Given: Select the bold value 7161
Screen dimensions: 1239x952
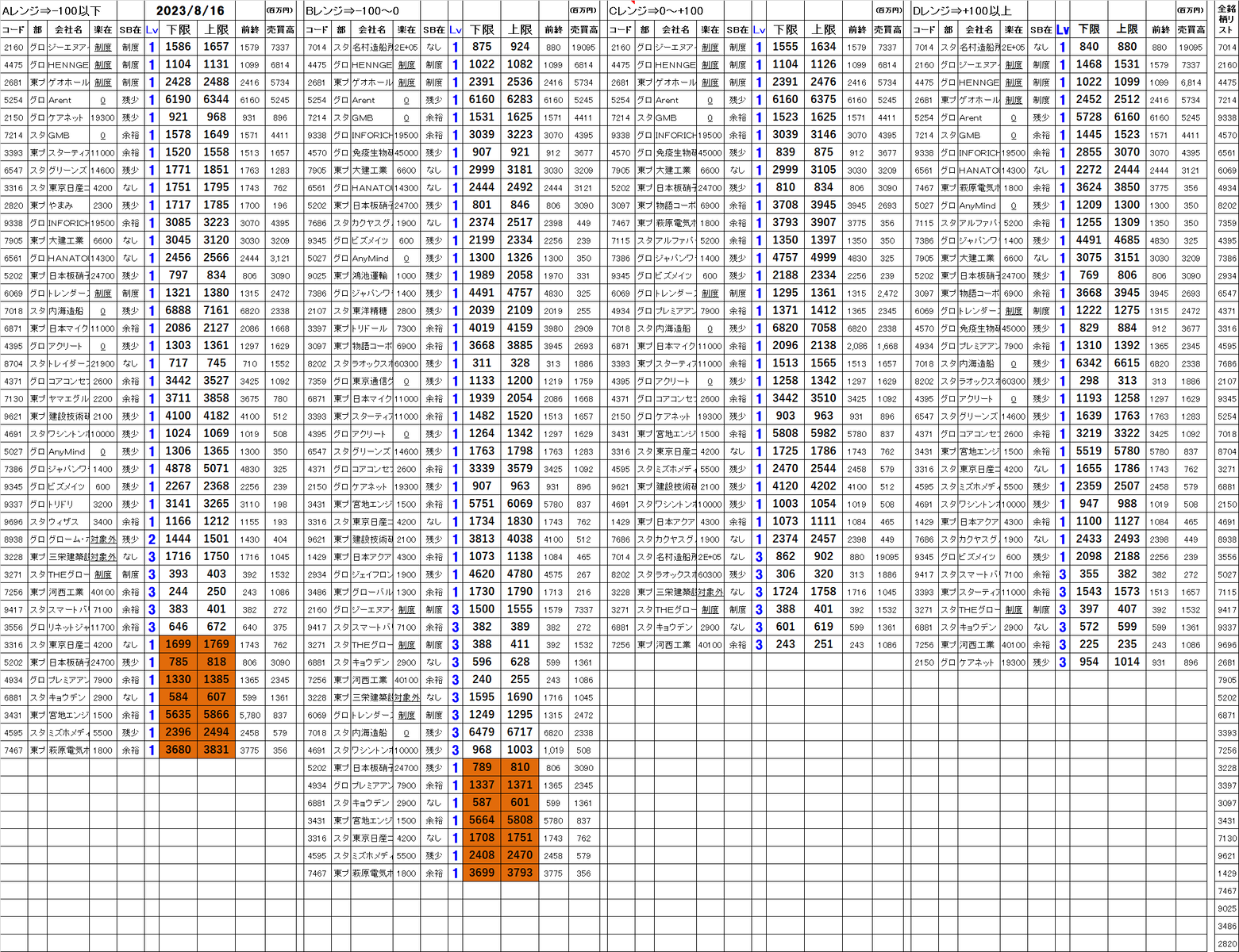Looking at the screenshot, I should pyautogui.click(x=217, y=310).
